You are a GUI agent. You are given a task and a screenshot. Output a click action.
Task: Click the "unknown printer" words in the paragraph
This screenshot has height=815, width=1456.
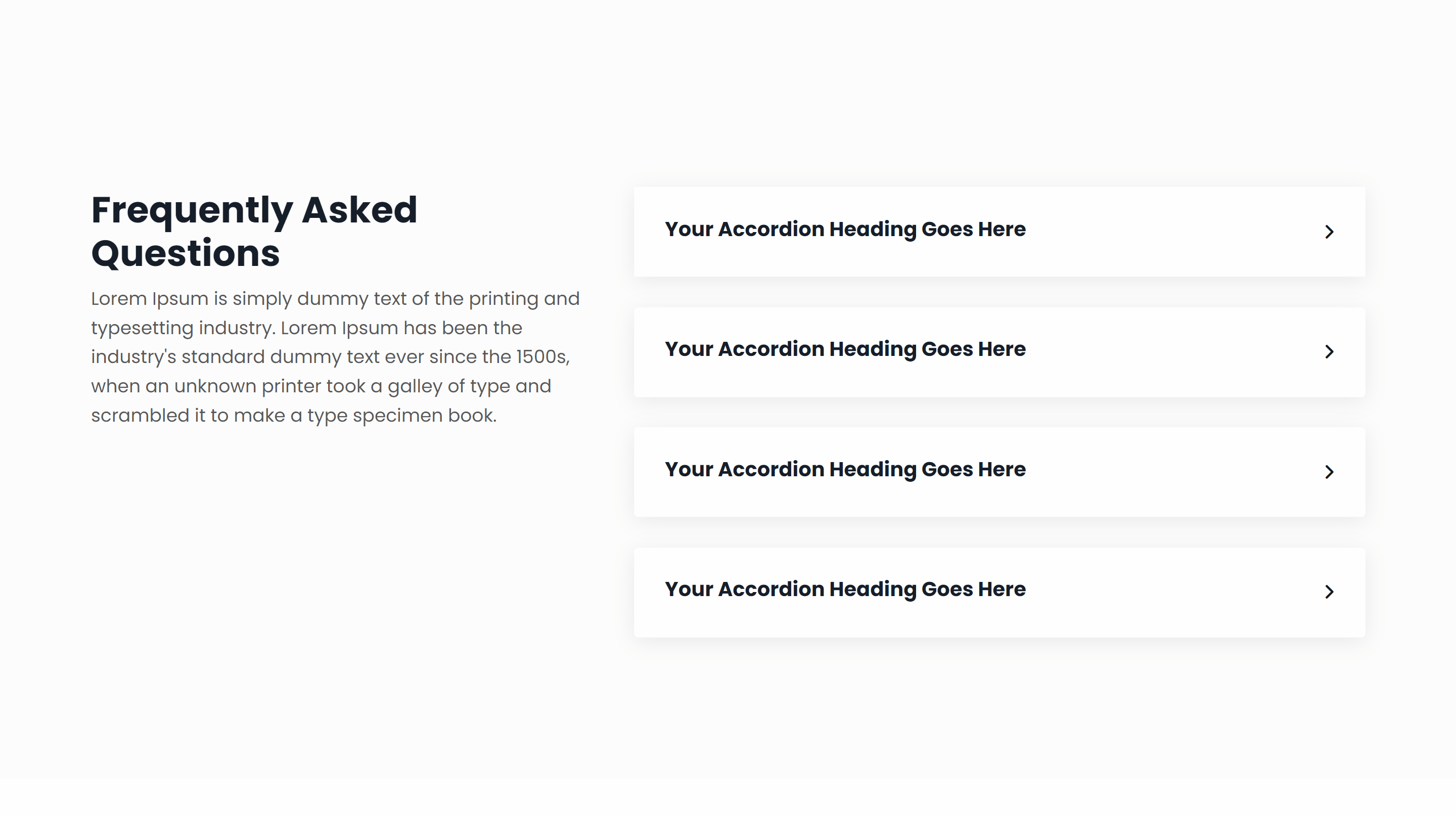point(269,387)
